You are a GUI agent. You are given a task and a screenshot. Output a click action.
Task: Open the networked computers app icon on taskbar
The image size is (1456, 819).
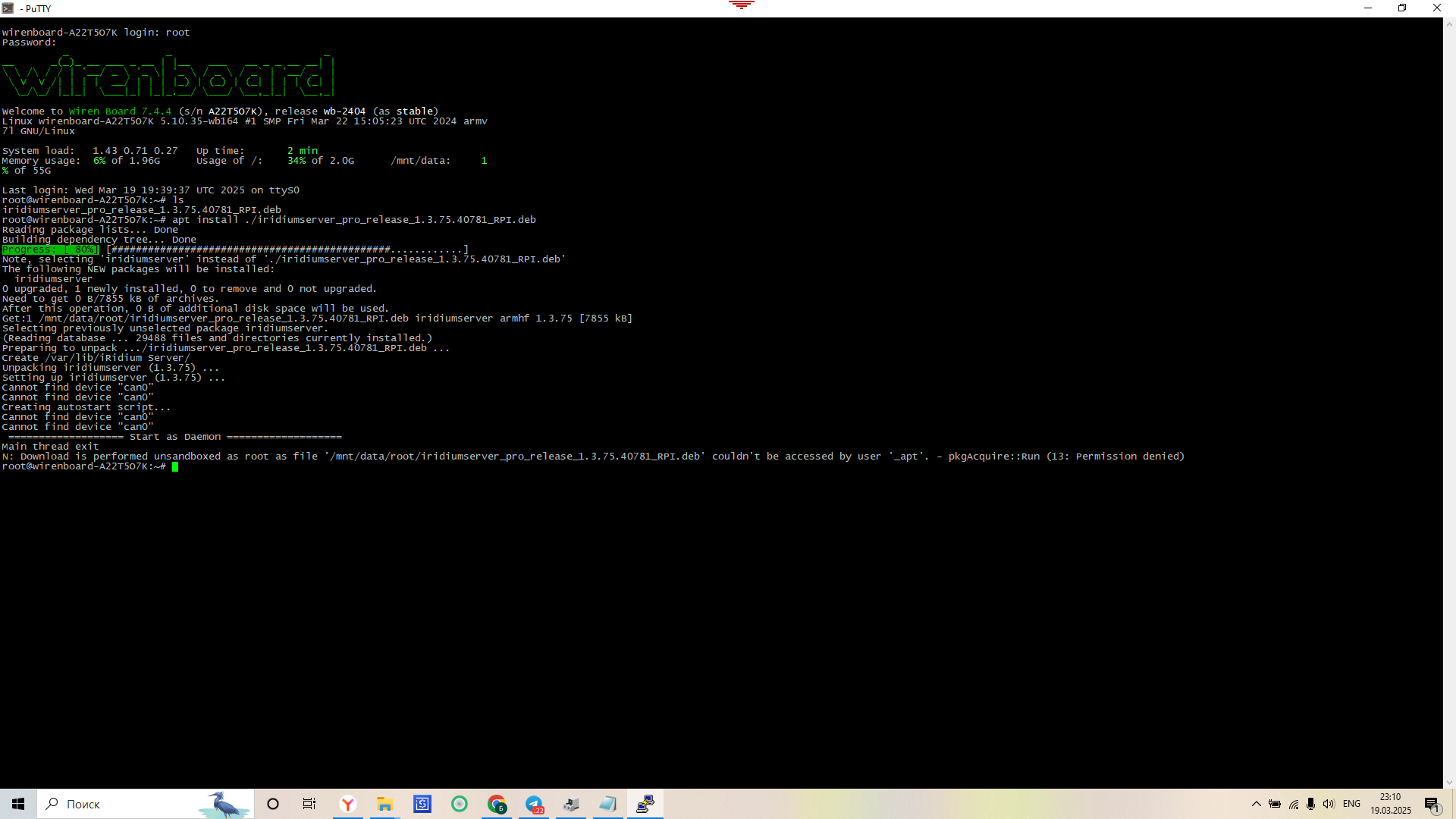click(x=571, y=804)
